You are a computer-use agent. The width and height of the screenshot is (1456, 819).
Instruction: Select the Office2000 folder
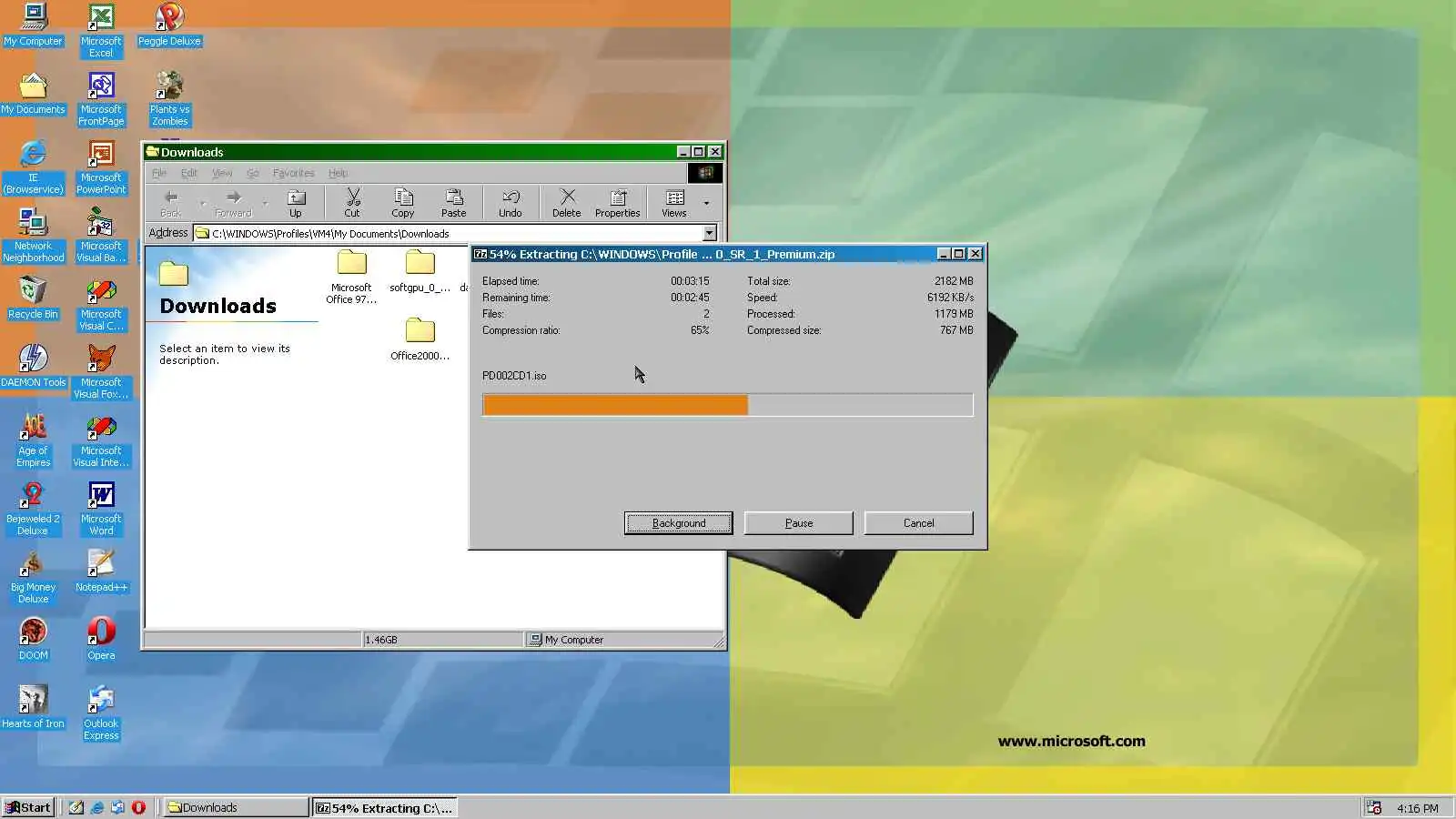pyautogui.click(x=420, y=339)
